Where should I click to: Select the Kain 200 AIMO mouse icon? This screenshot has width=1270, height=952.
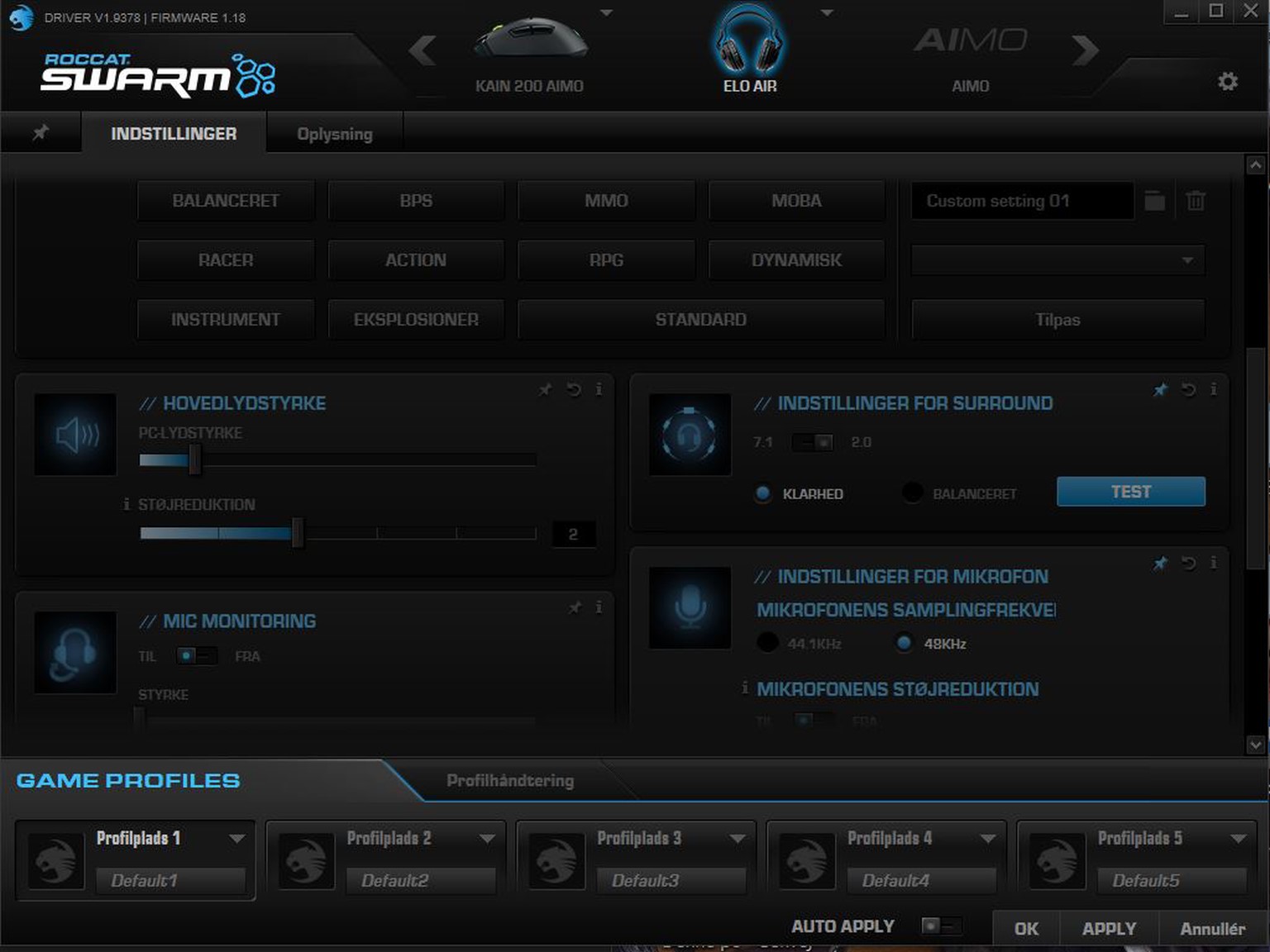531,38
